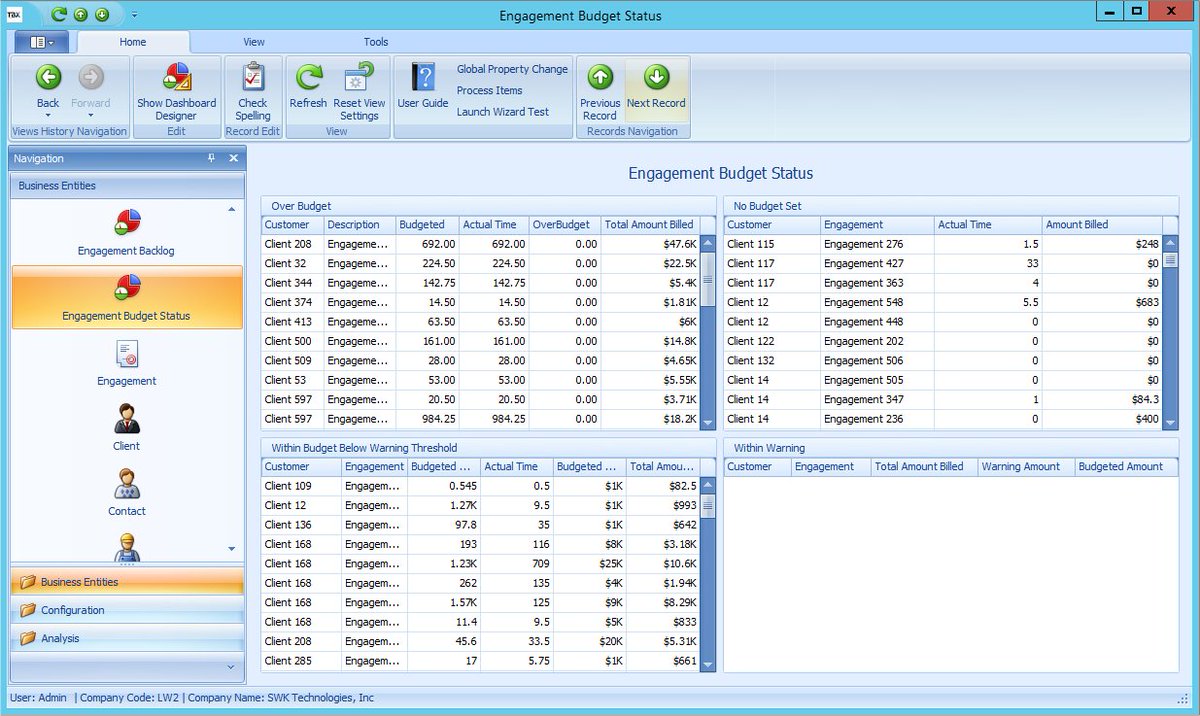Select Engagement 202 cell
Image resolution: width=1200 pixels, height=716 pixels.
tap(877, 341)
